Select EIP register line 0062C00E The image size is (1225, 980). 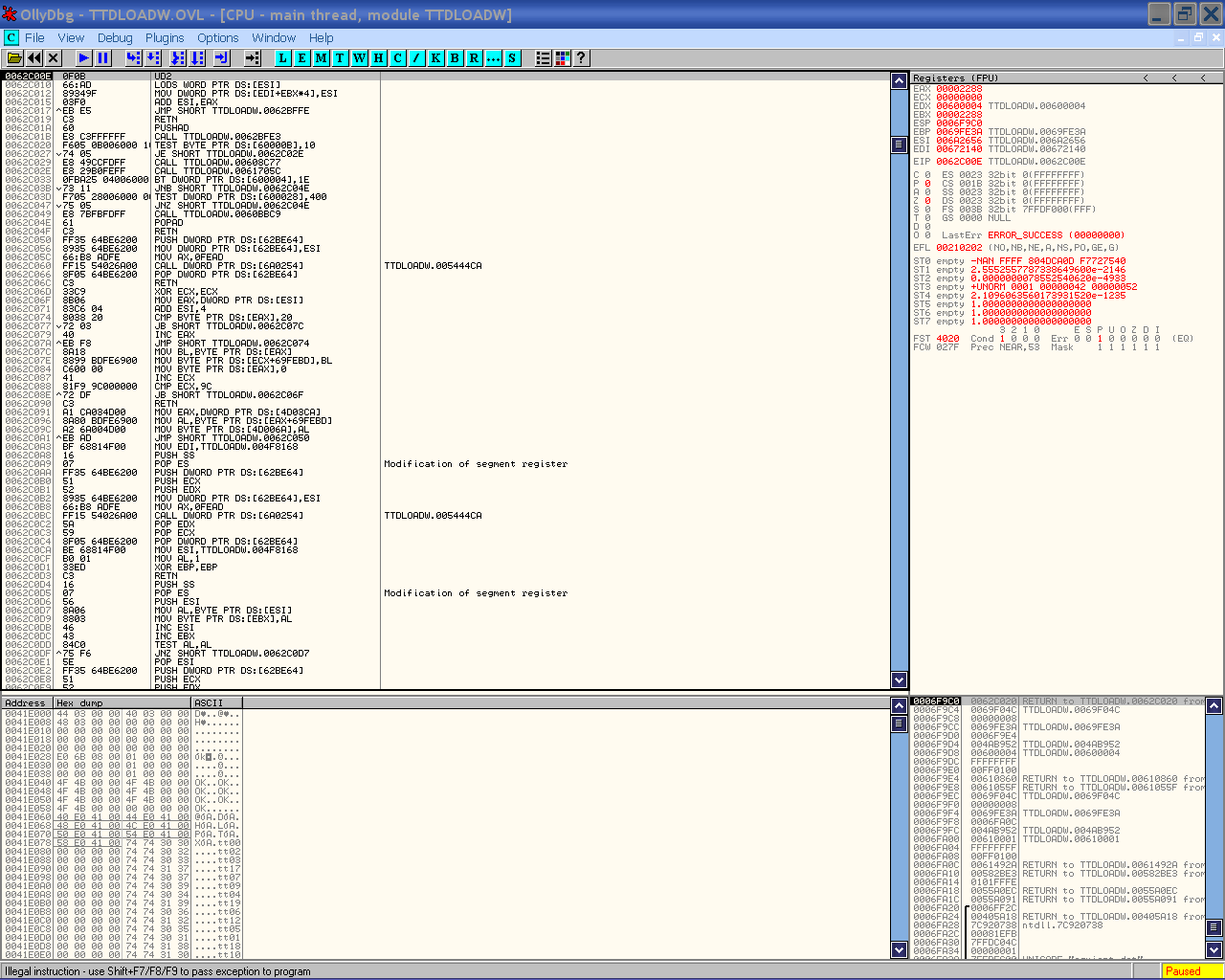point(999,162)
